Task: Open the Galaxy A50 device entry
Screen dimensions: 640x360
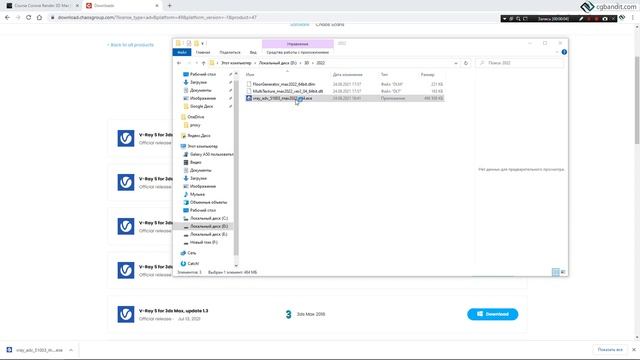Action: coord(211,154)
